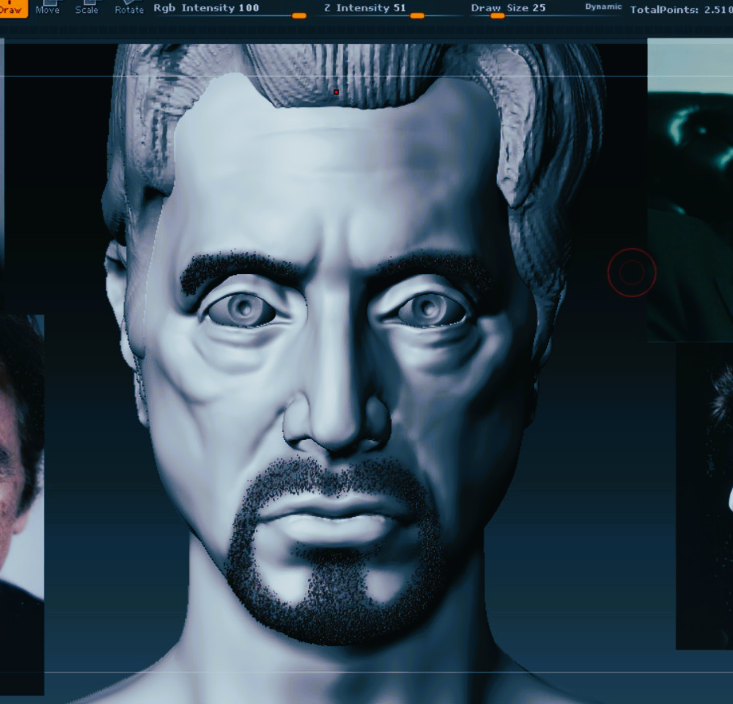The width and height of the screenshot is (733, 704).
Task: Click the red point marker on the hair
Action: [336, 93]
